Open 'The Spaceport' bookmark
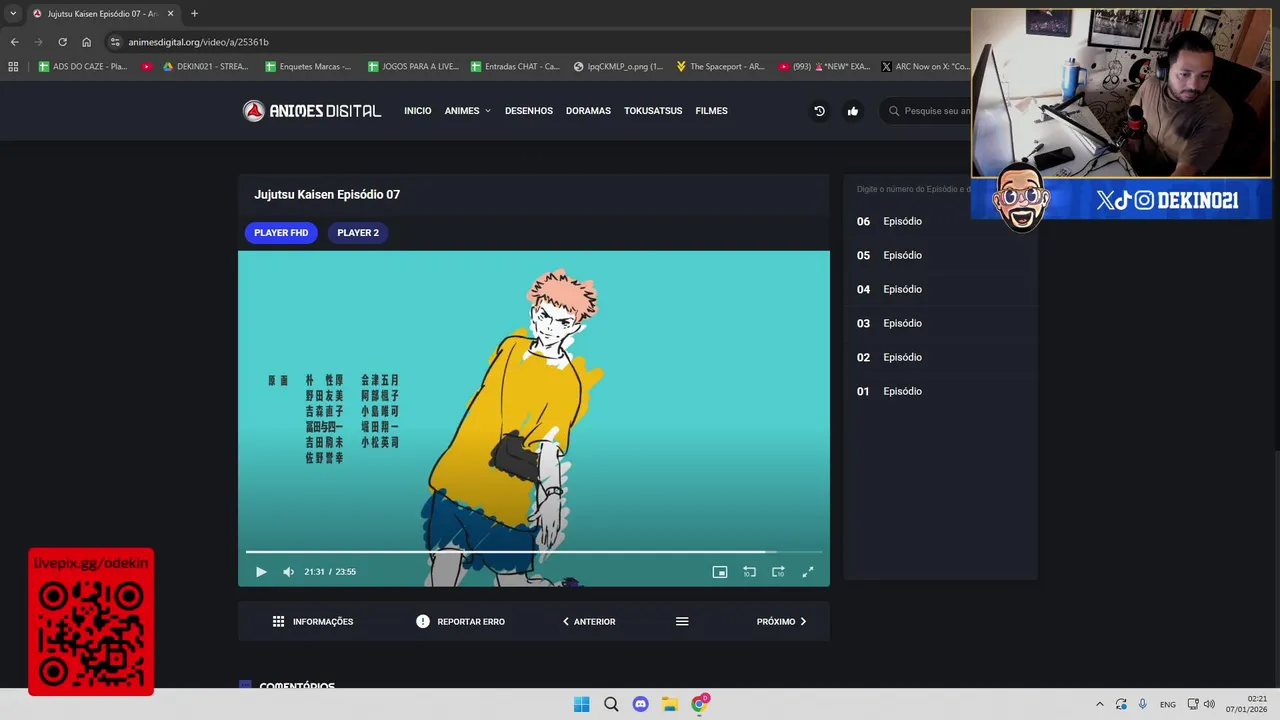This screenshot has width=1280, height=720. [720, 67]
